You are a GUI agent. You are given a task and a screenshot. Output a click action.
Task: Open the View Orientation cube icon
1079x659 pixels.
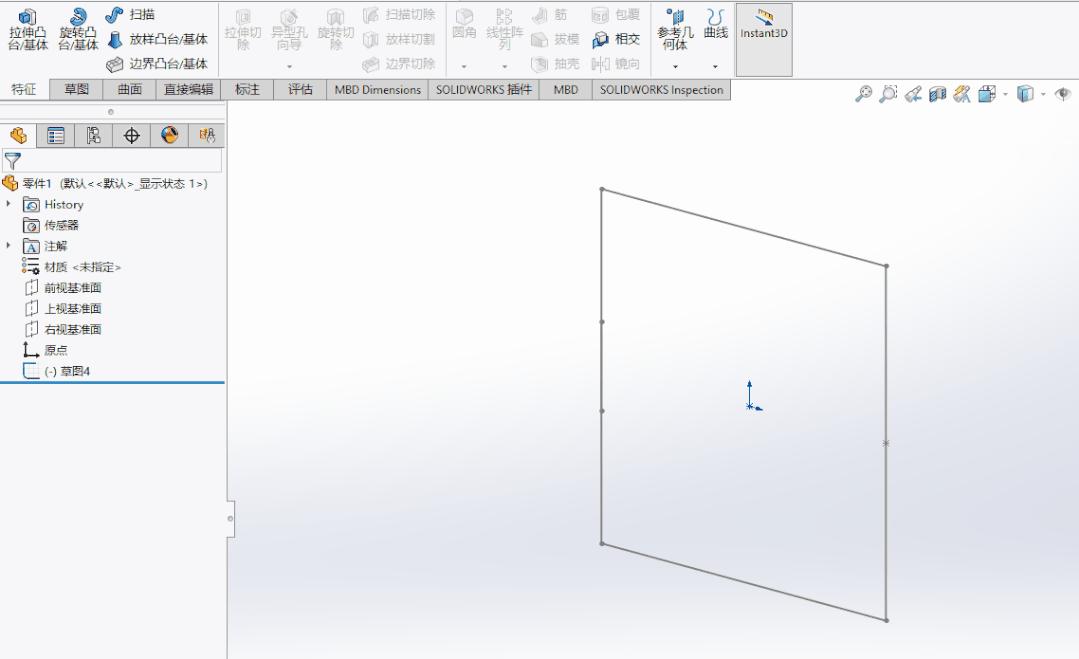986,92
